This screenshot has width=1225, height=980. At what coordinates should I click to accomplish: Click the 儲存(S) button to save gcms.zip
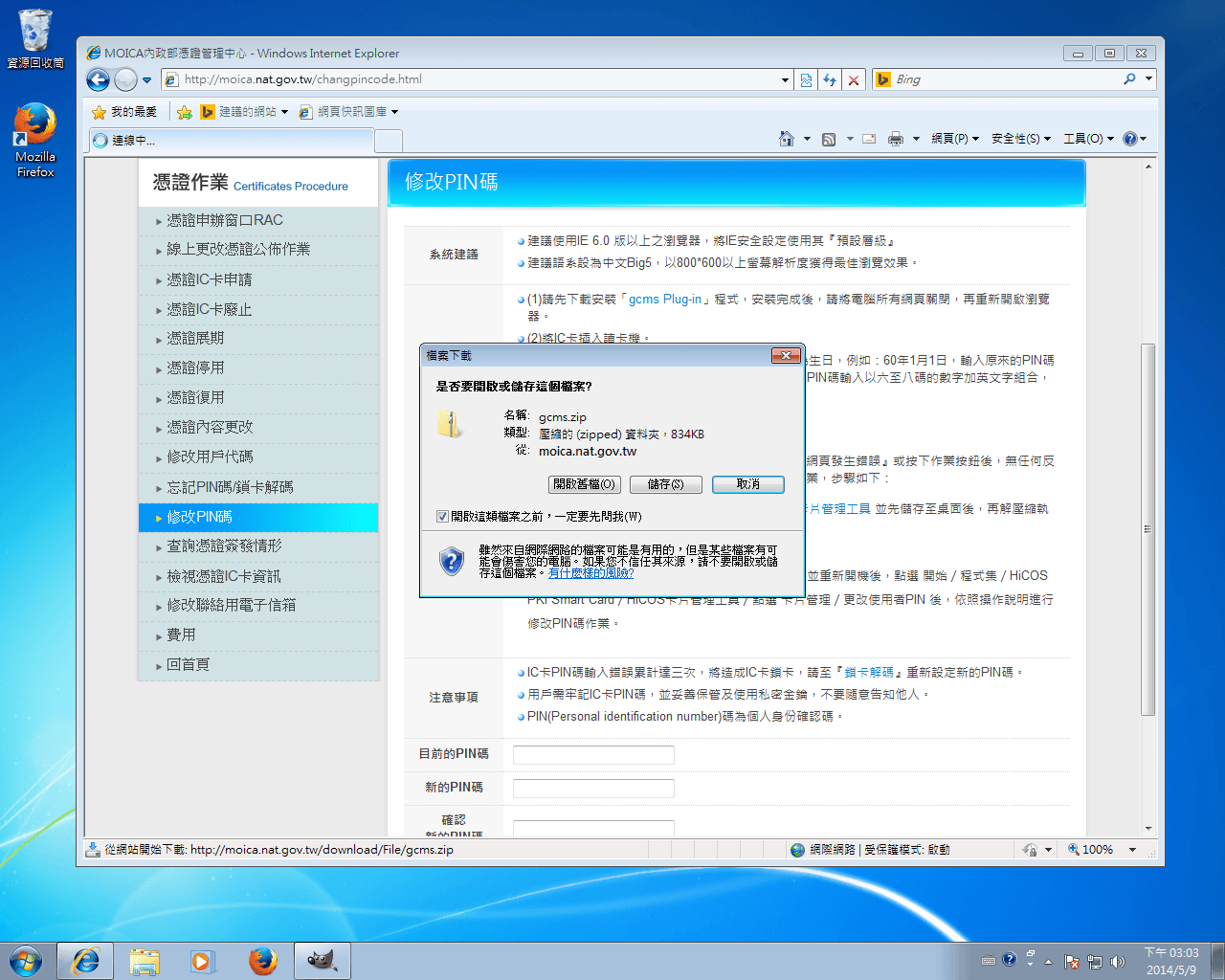click(x=665, y=484)
